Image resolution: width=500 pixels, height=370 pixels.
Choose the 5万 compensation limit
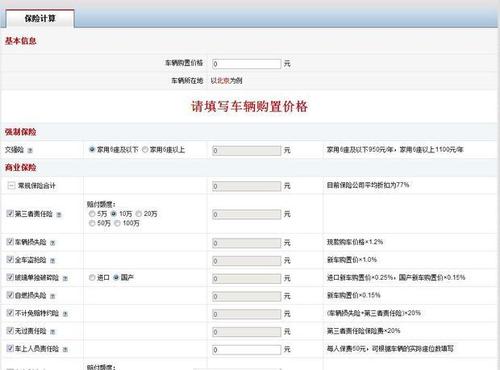click(x=92, y=214)
